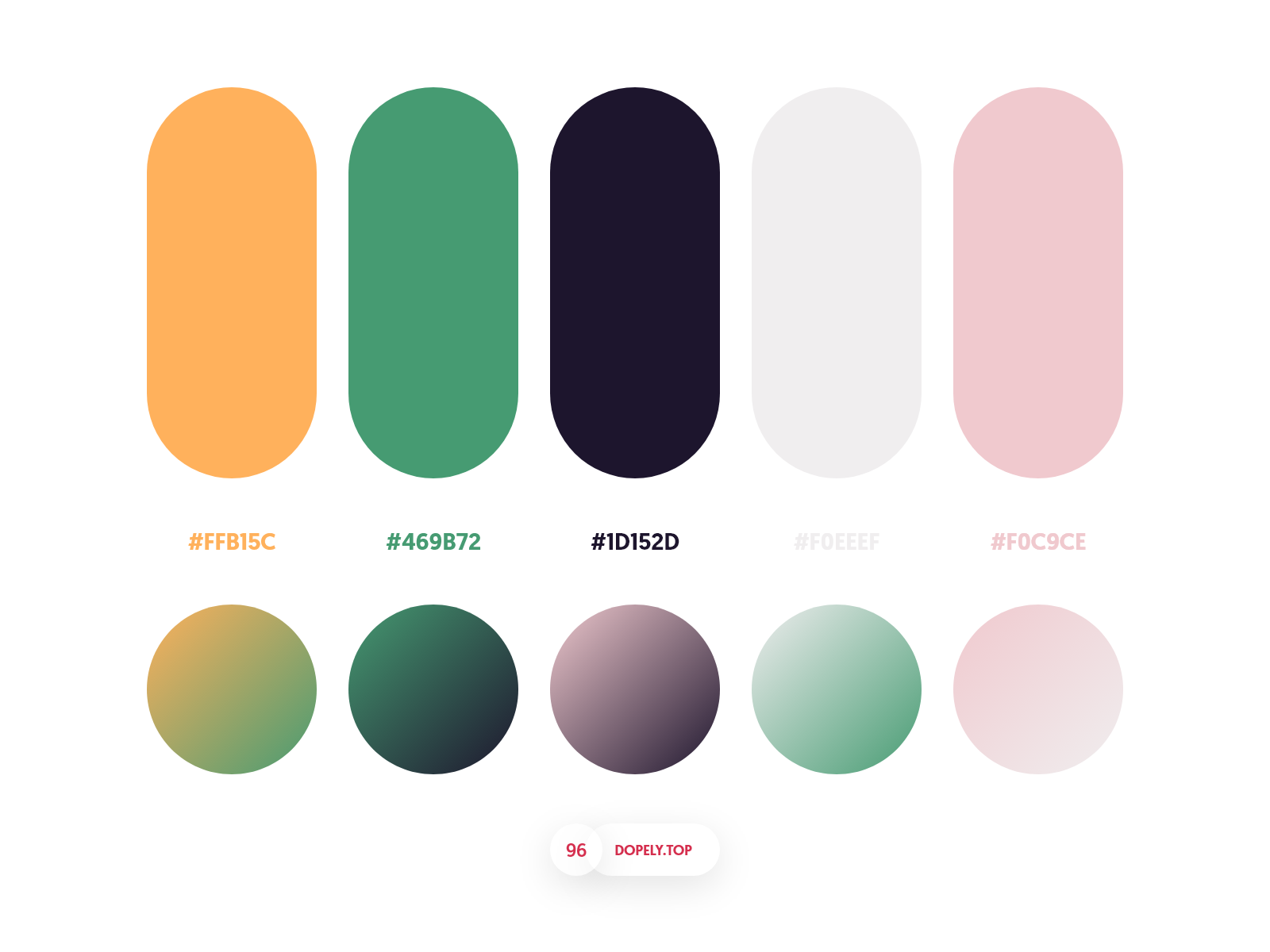Image resolution: width=1270 pixels, height=952 pixels.
Task: Click the #1D152D hex code label
Action: pos(635,542)
